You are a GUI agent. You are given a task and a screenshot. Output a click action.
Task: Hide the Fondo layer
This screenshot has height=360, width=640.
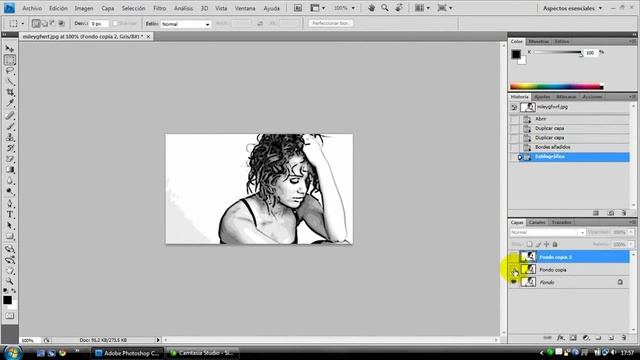click(x=514, y=282)
